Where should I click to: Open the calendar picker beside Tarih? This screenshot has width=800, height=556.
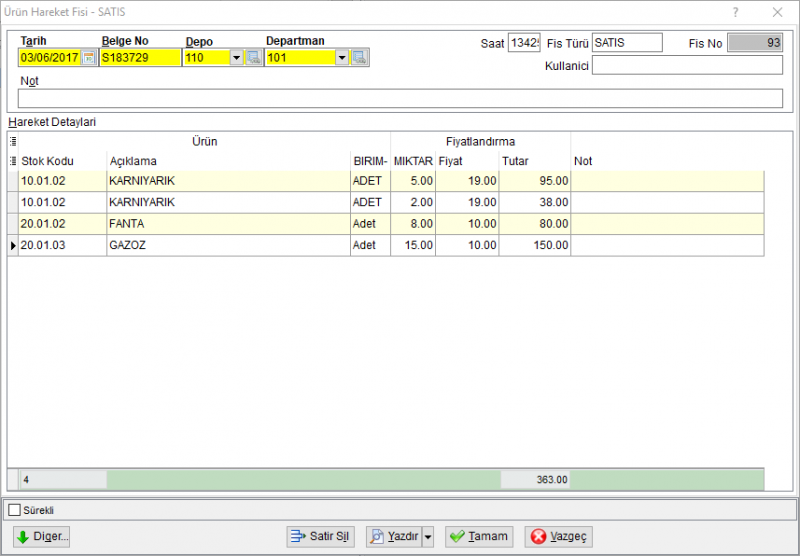[x=89, y=58]
